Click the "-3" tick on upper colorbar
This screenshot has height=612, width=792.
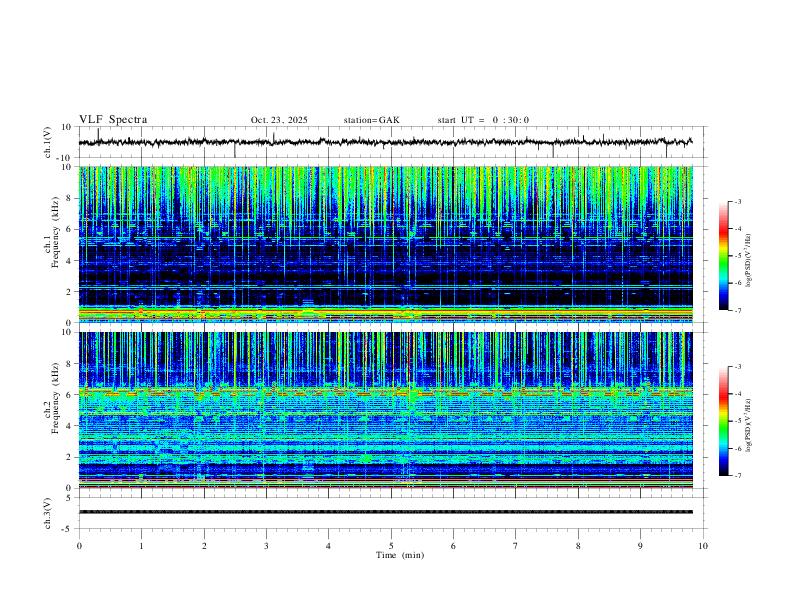737,201
